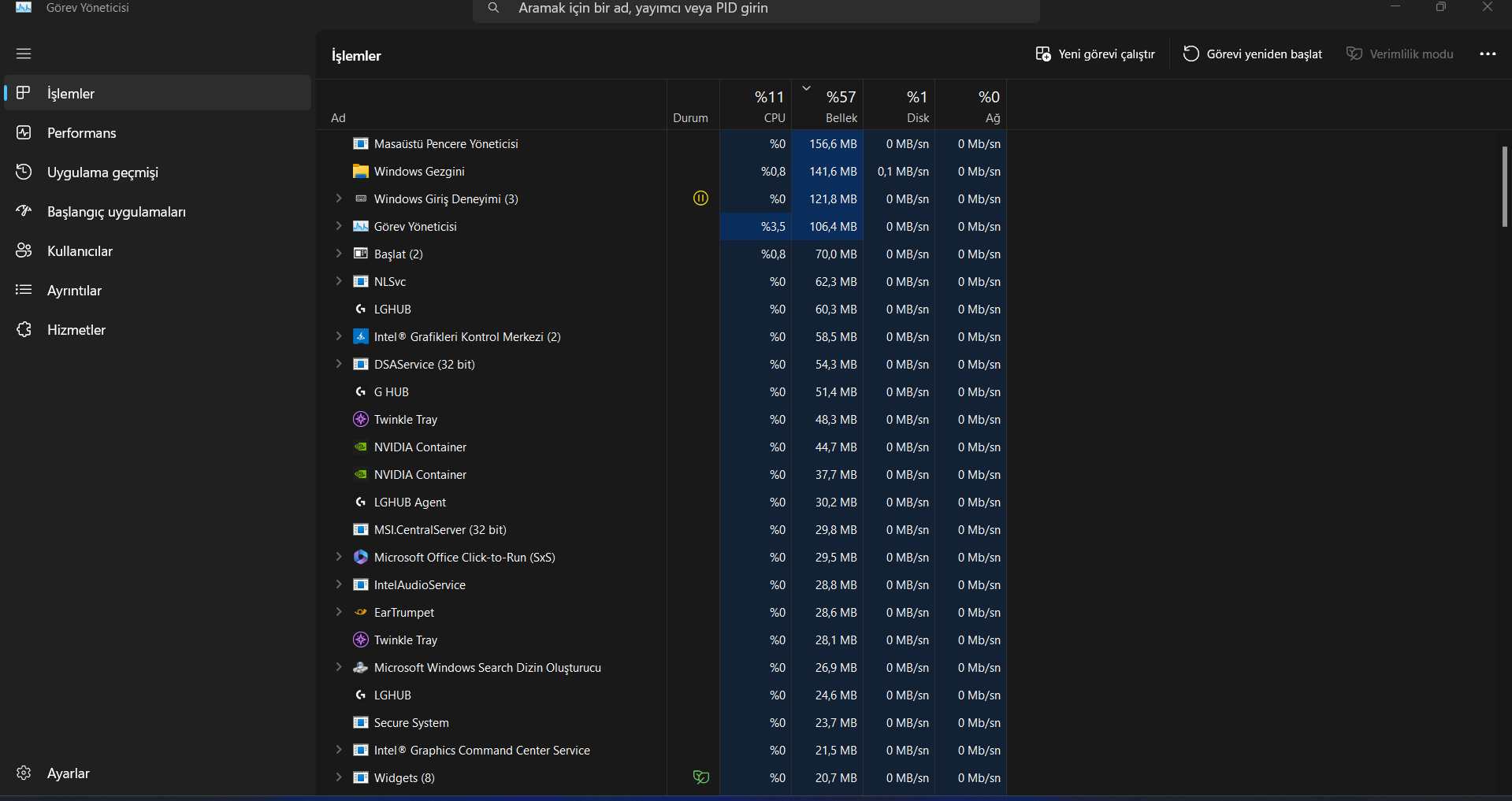The width and height of the screenshot is (1512, 801).
Task: Expand the Başlat (2) process group
Action: tap(339, 254)
